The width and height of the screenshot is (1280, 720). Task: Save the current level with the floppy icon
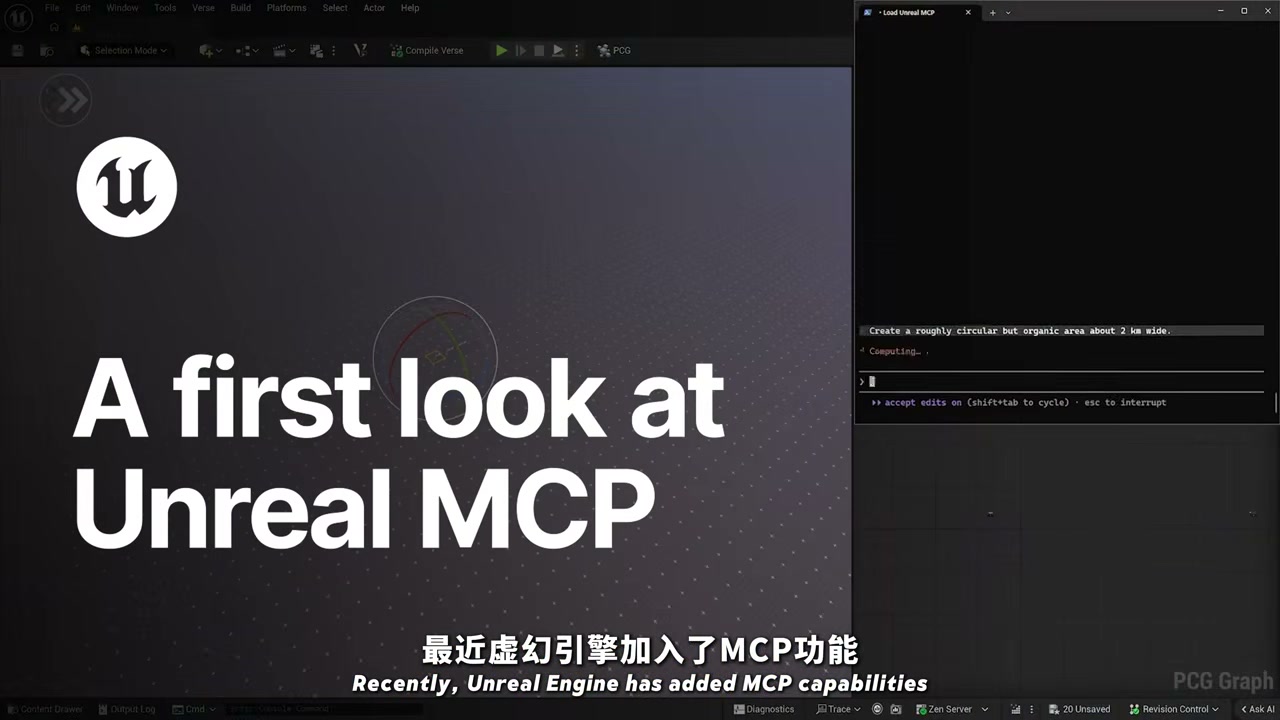[18, 50]
